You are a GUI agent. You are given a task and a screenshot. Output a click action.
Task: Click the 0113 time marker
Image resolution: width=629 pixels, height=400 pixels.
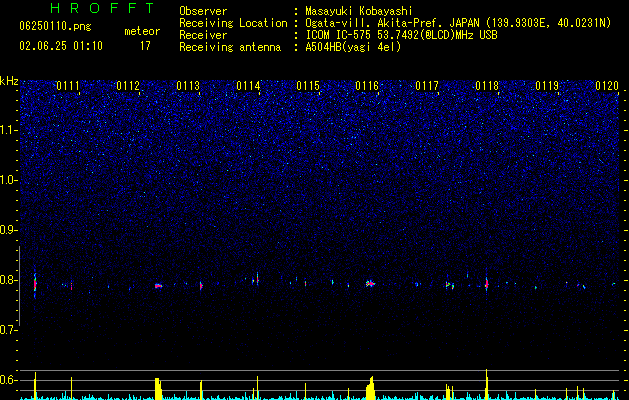(x=188, y=86)
